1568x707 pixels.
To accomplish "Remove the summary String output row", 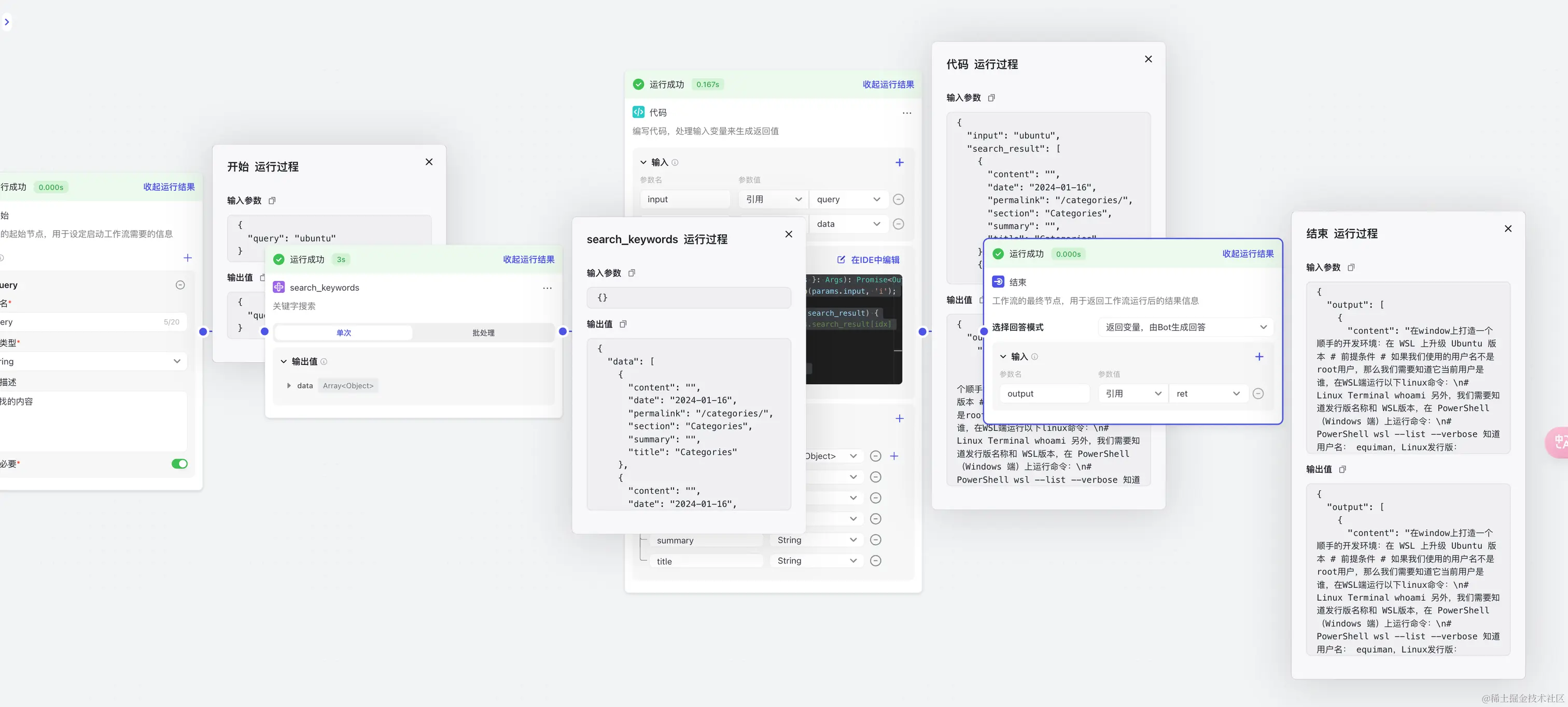I will 875,540.
